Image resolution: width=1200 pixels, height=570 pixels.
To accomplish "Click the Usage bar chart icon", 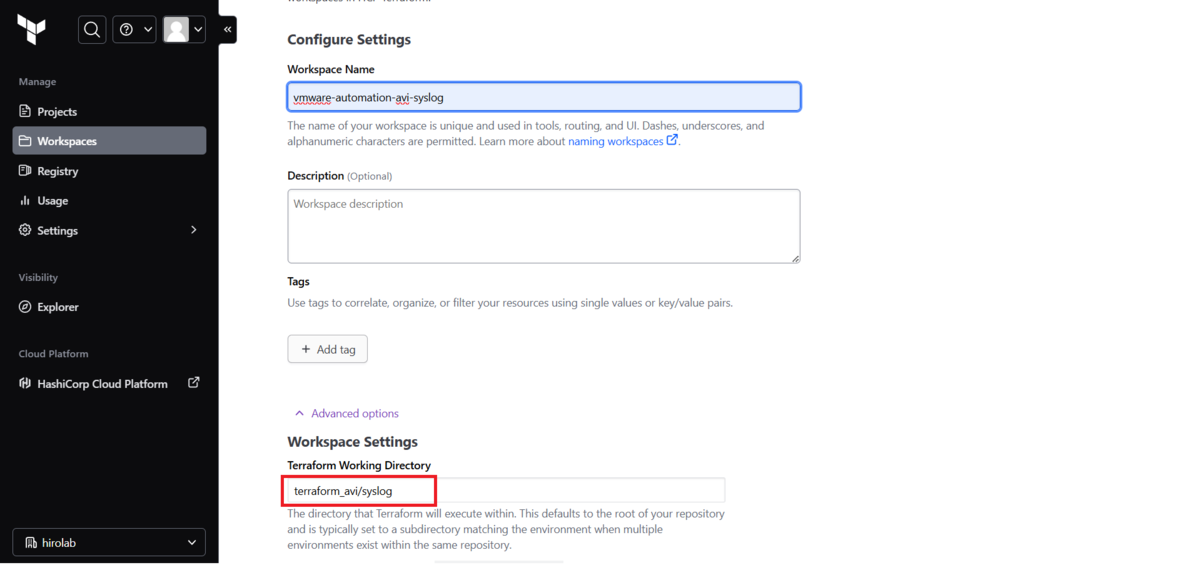I will 25,200.
